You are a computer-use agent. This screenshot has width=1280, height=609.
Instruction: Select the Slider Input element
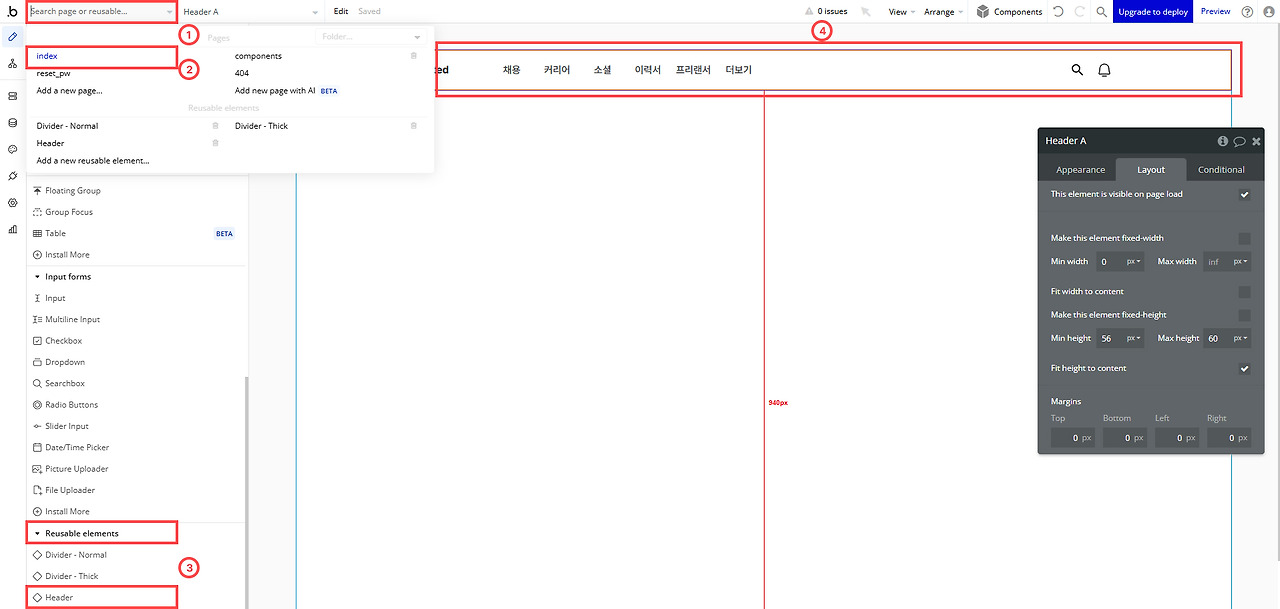[x=67, y=426]
